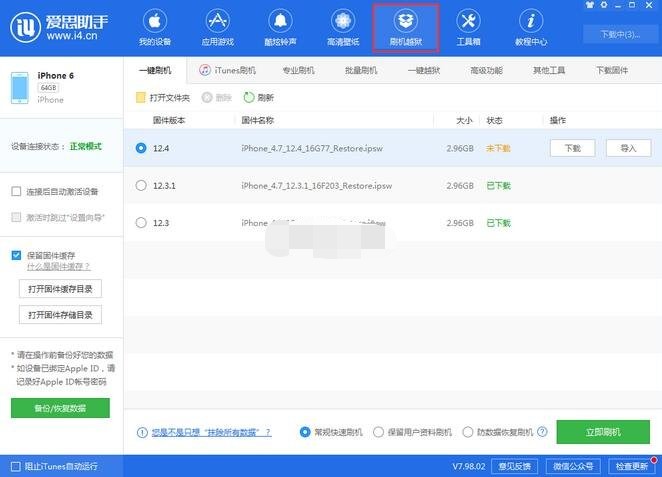This screenshot has height=477, width=662.
Task: Enable 连接后自动激活设备 checkbox
Action: (x=16, y=191)
